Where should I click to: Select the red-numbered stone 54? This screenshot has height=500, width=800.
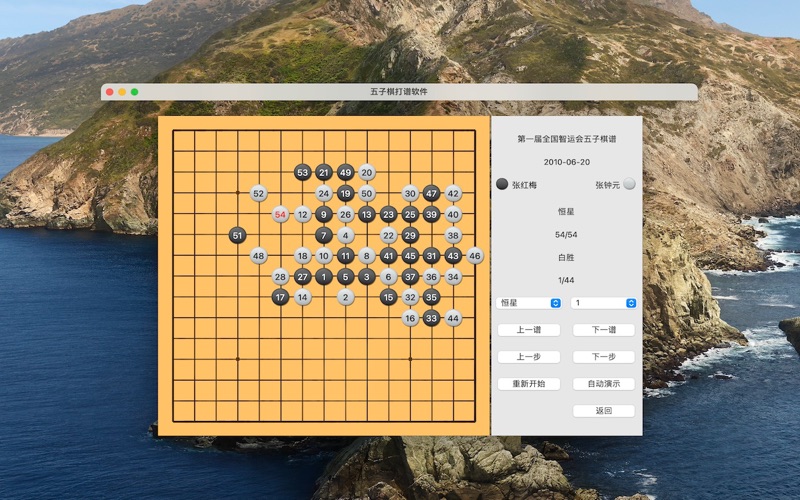[x=281, y=214]
